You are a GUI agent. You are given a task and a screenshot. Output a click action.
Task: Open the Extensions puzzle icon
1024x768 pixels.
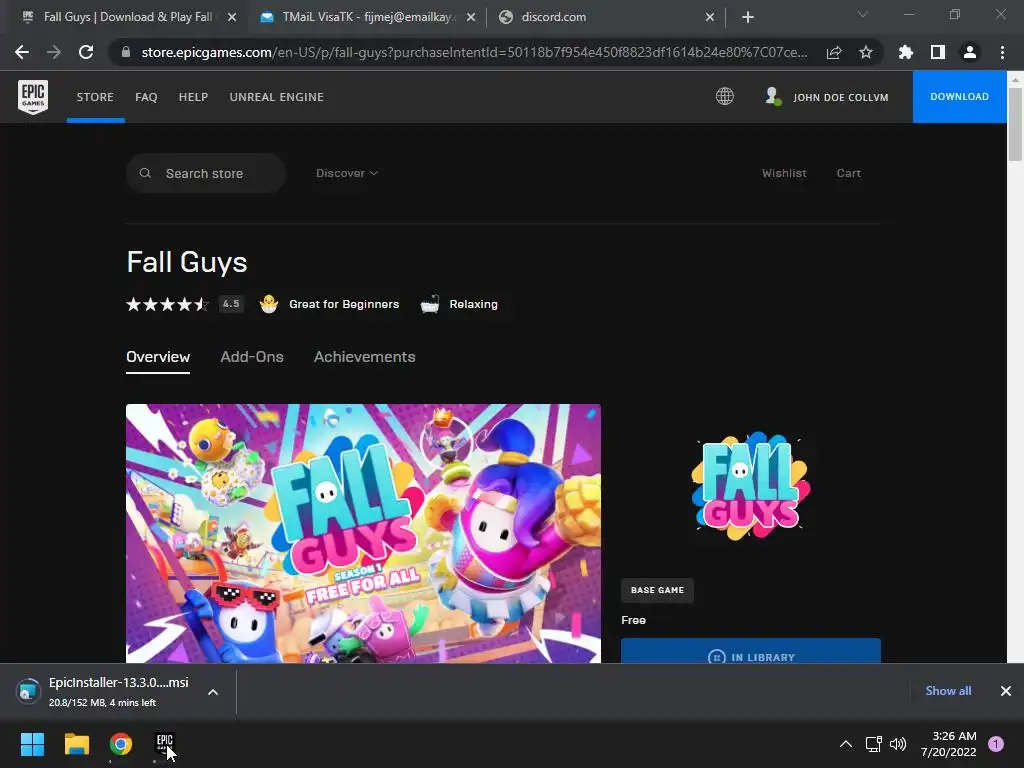click(x=905, y=52)
